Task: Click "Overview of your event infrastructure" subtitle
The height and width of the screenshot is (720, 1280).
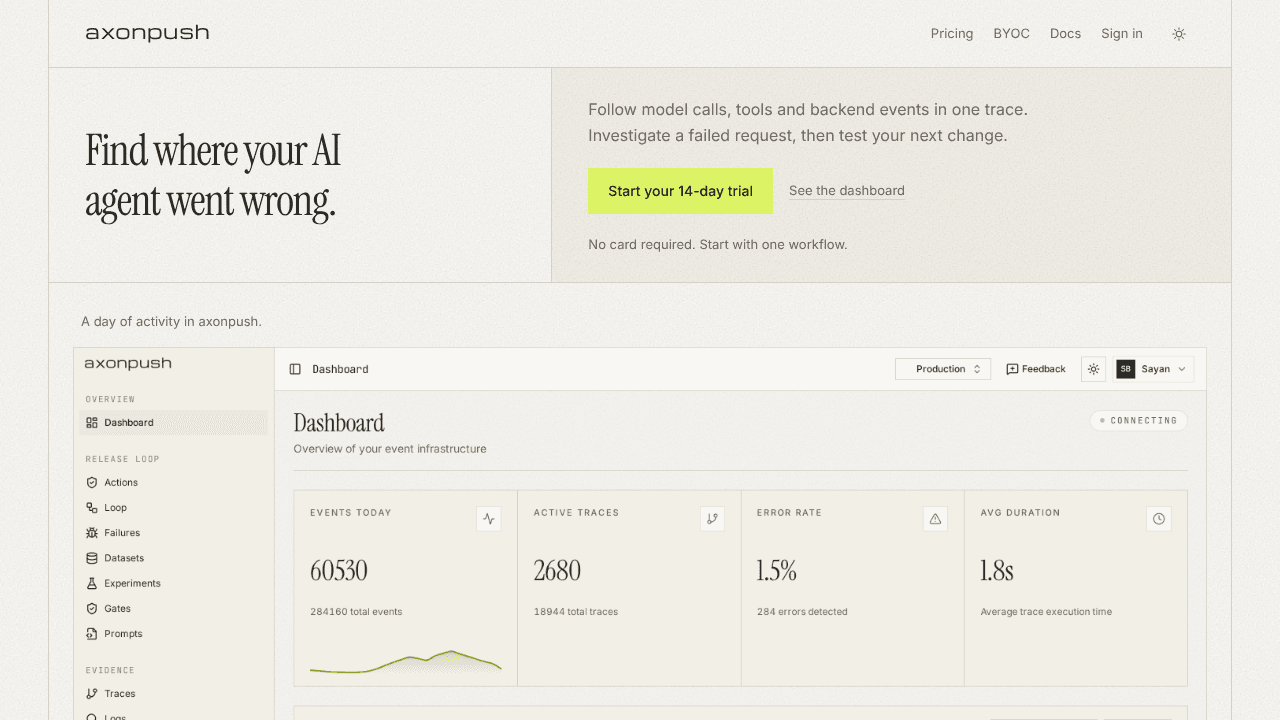Action: 390,449
